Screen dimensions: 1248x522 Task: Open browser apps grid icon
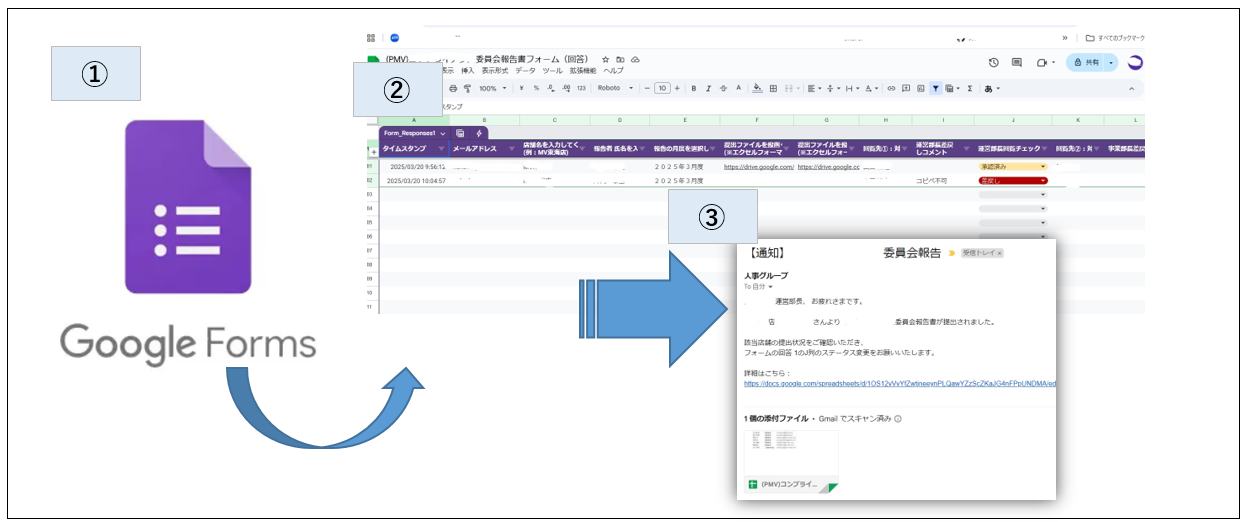372,38
